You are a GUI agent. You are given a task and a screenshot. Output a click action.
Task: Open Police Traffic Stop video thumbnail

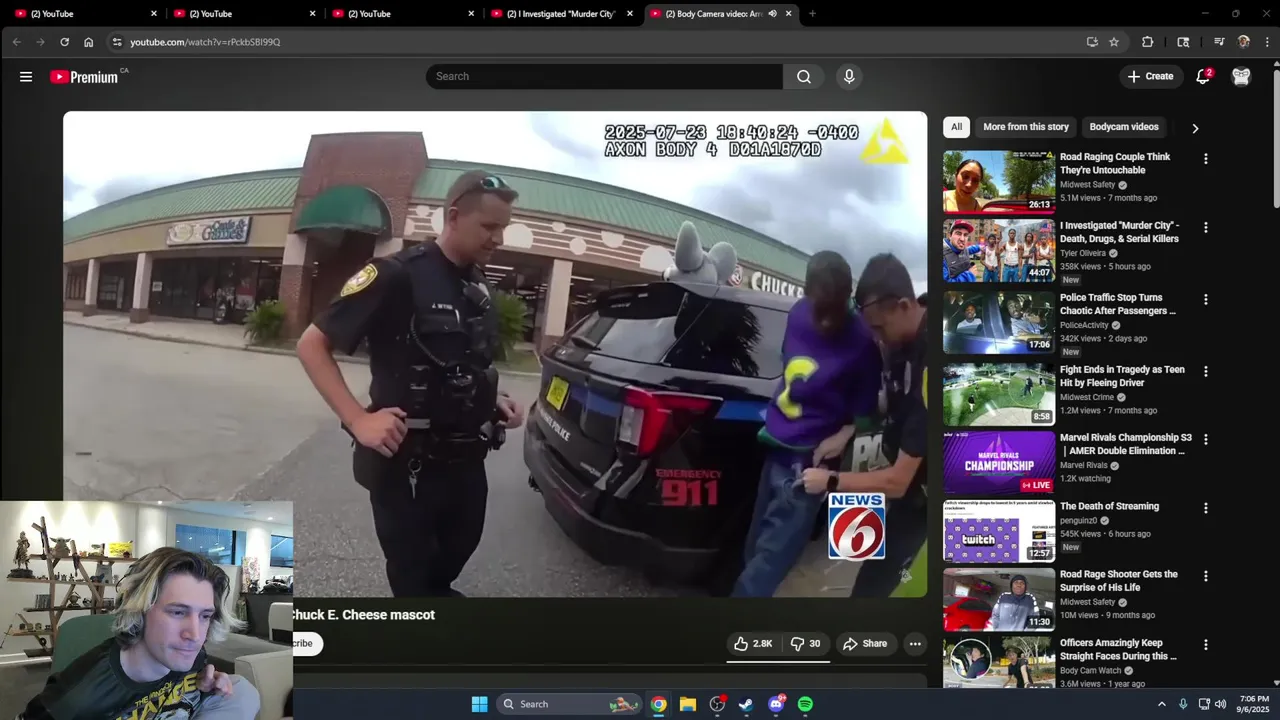(x=999, y=322)
